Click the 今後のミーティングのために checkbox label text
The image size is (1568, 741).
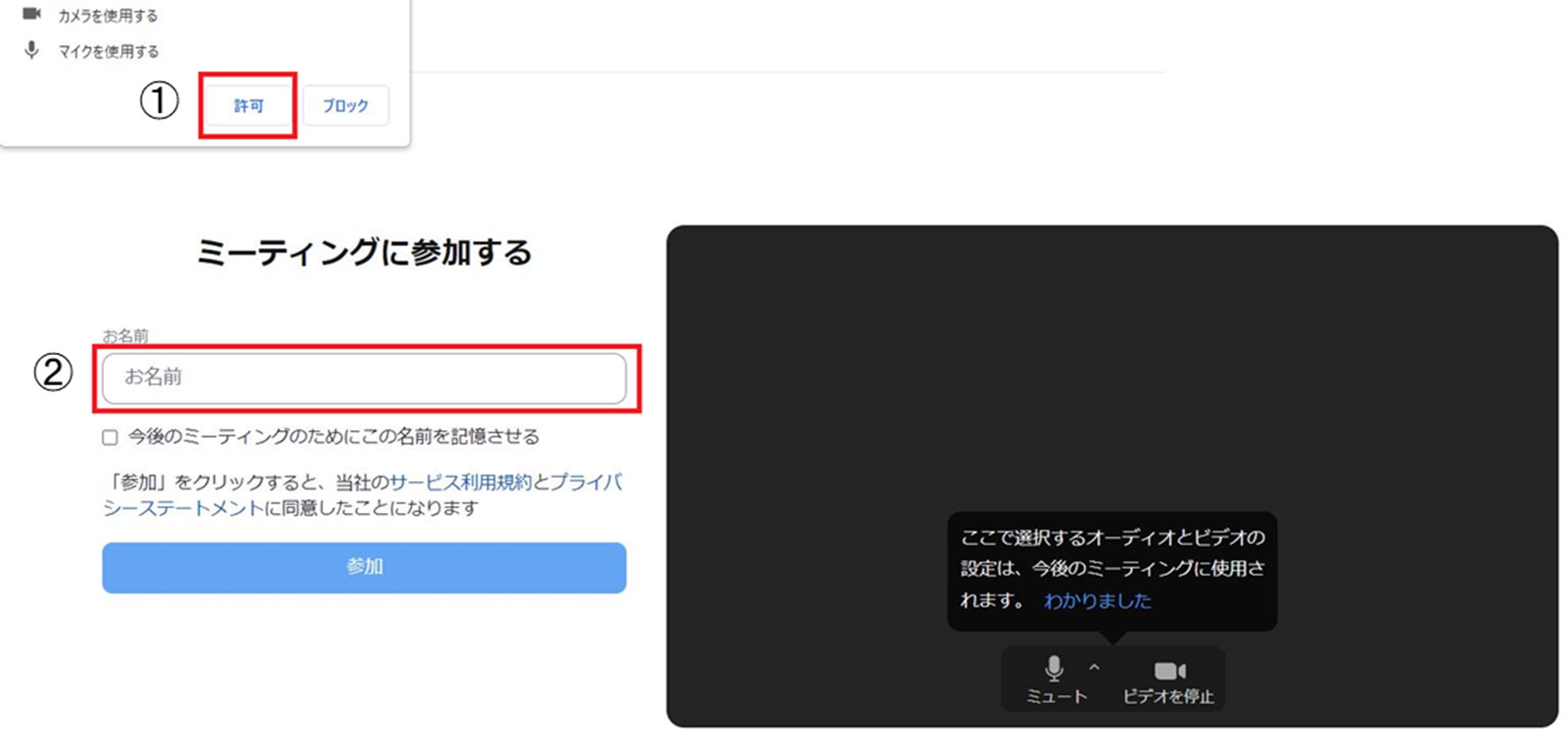coord(333,436)
